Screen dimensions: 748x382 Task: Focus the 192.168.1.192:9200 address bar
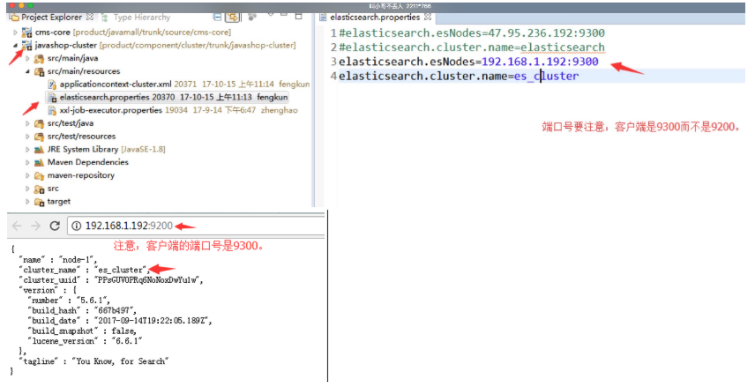click(x=197, y=226)
